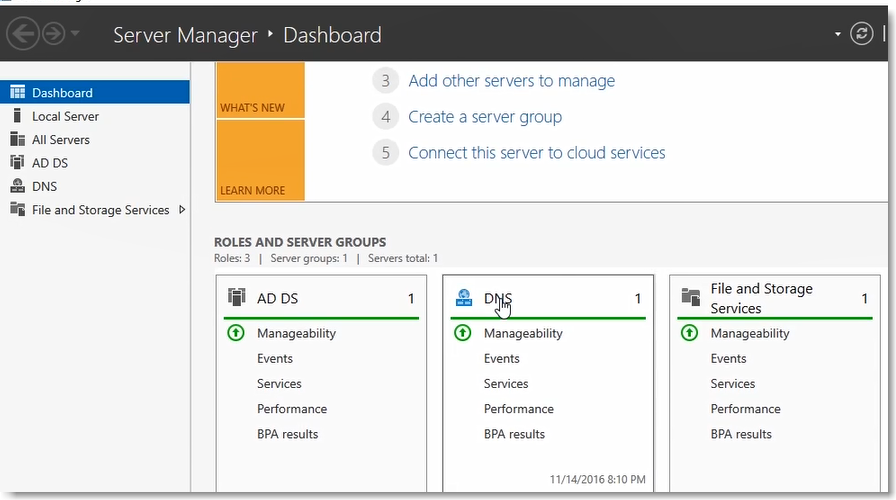Screen dimensions: 896x500
Task: Select All Servers in the sidebar
Action: [x=60, y=140]
